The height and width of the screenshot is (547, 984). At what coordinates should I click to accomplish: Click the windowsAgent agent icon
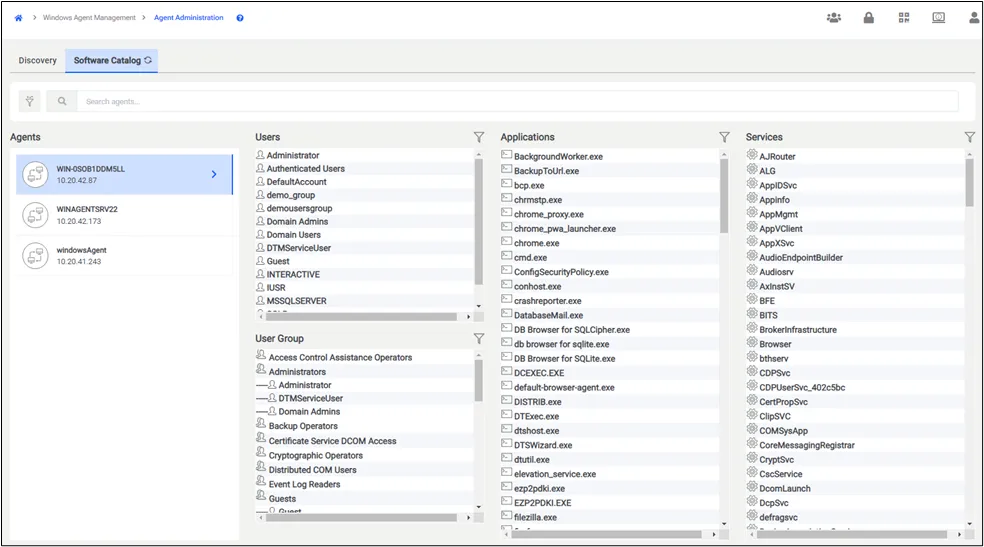[x=35, y=256]
